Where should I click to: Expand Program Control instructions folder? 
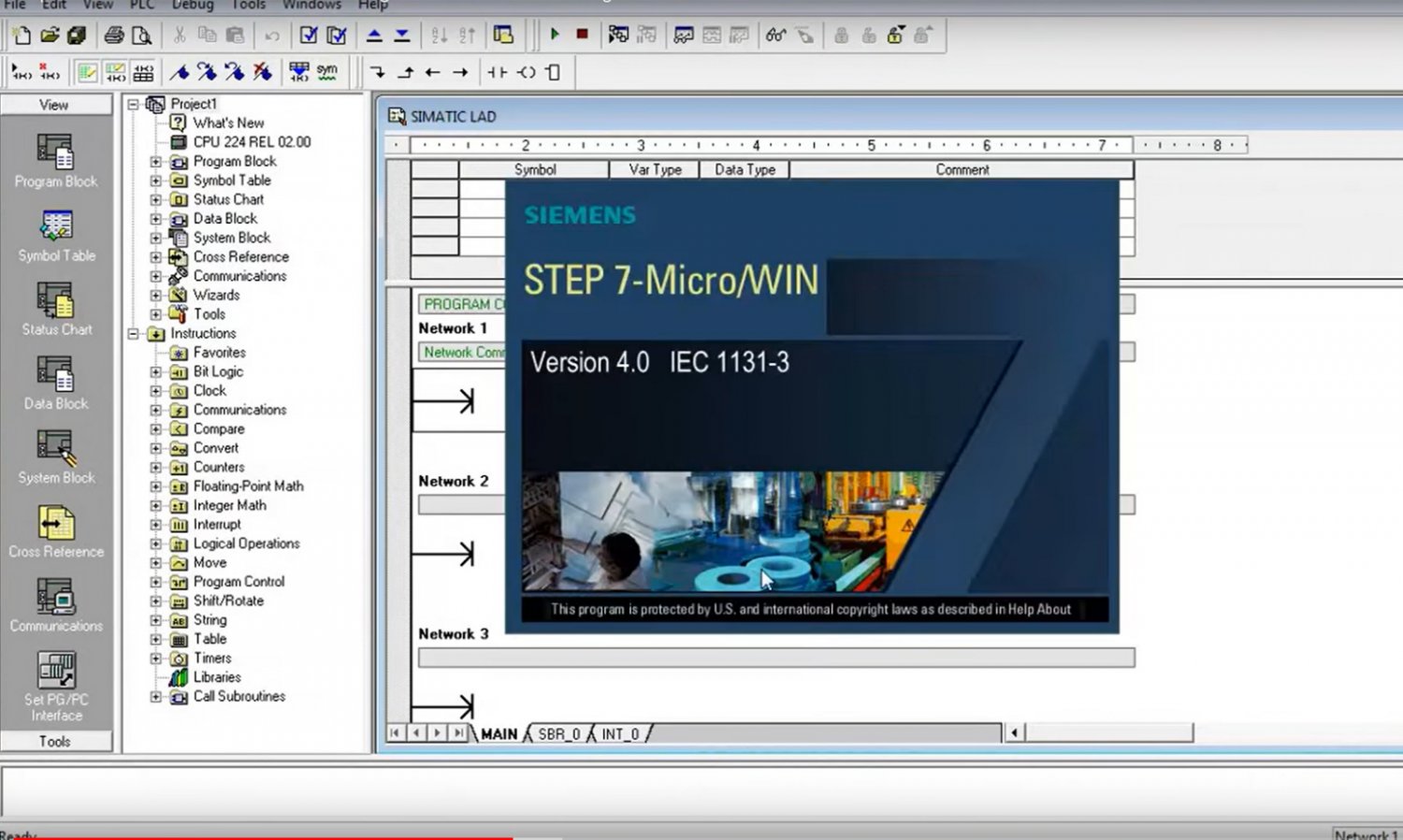(x=156, y=582)
